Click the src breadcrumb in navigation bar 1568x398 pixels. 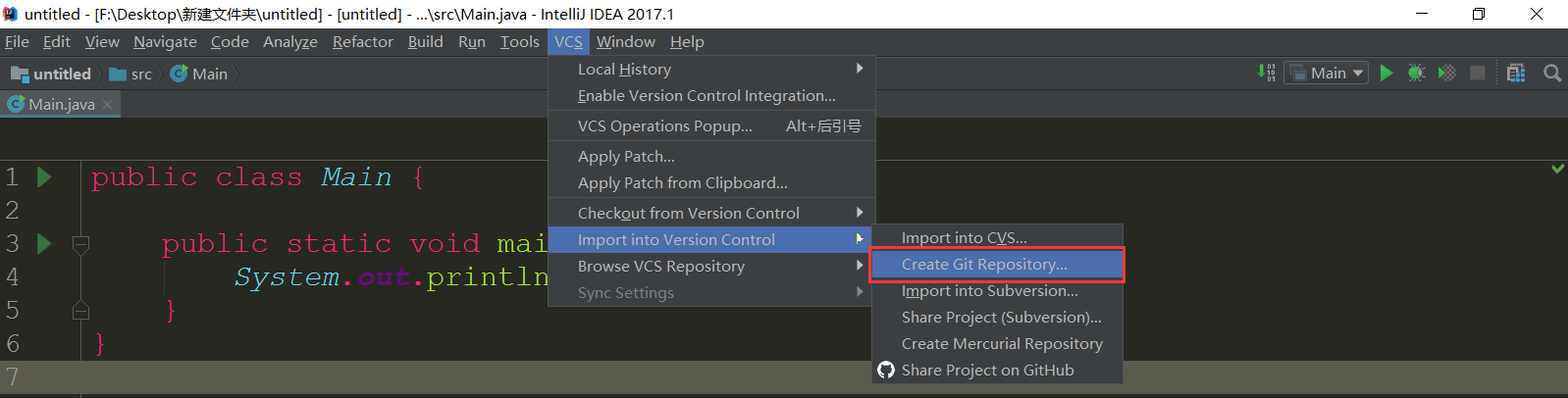pyautogui.click(x=140, y=74)
